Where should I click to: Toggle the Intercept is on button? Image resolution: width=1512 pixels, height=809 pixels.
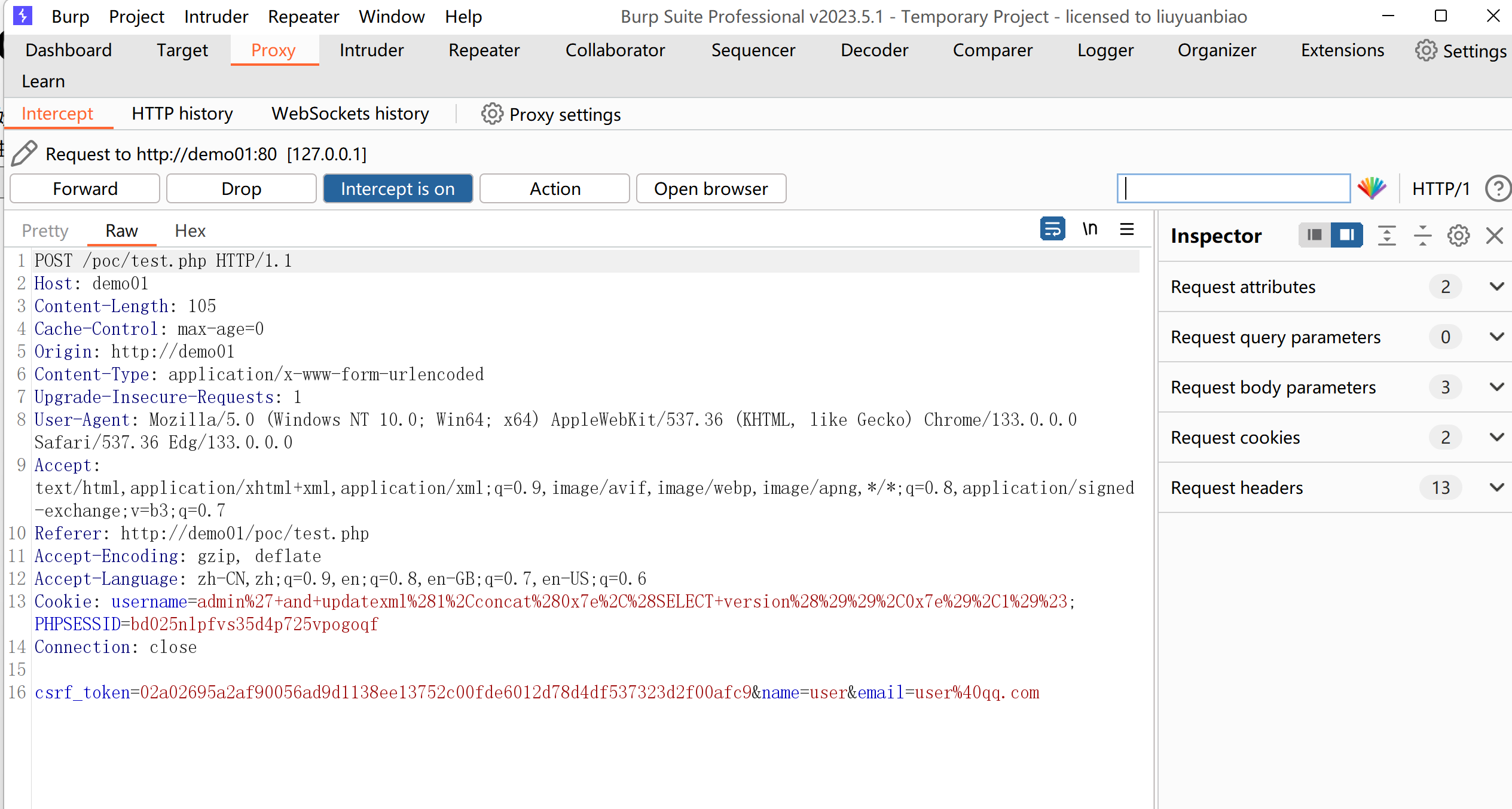398,189
